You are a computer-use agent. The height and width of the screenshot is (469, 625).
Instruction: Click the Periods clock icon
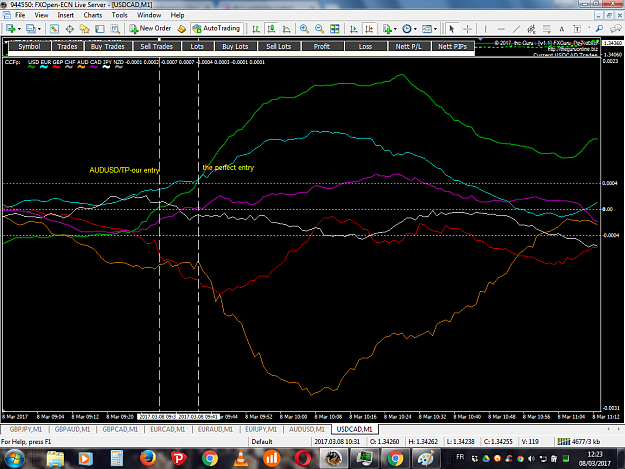tap(407, 29)
